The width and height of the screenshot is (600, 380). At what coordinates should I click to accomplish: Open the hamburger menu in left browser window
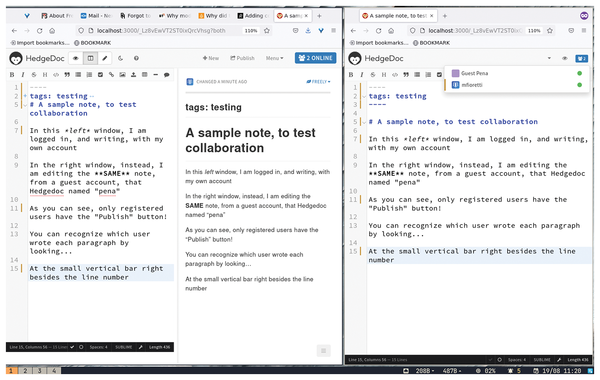(x=334, y=31)
